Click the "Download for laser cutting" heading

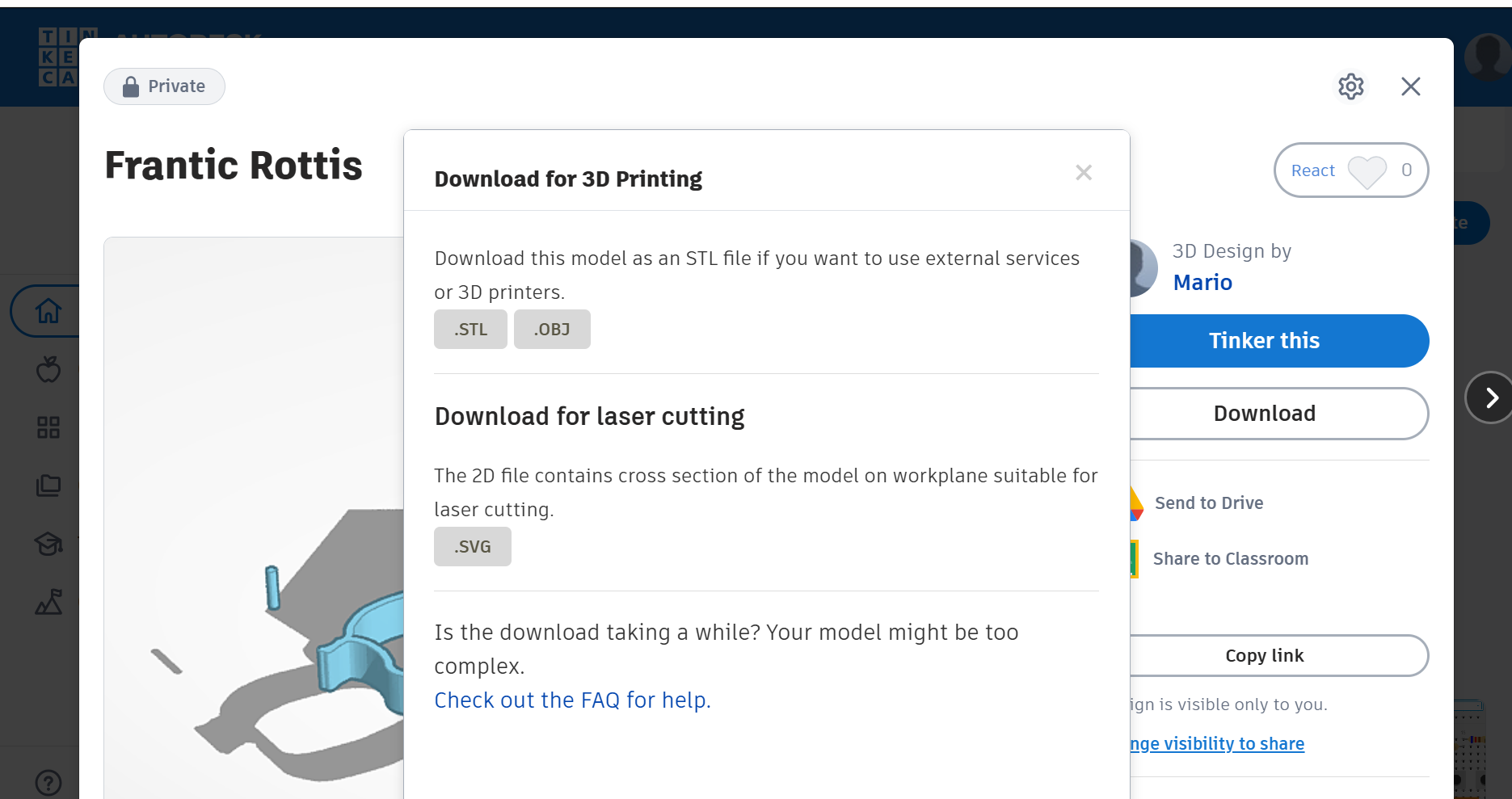tap(590, 417)
